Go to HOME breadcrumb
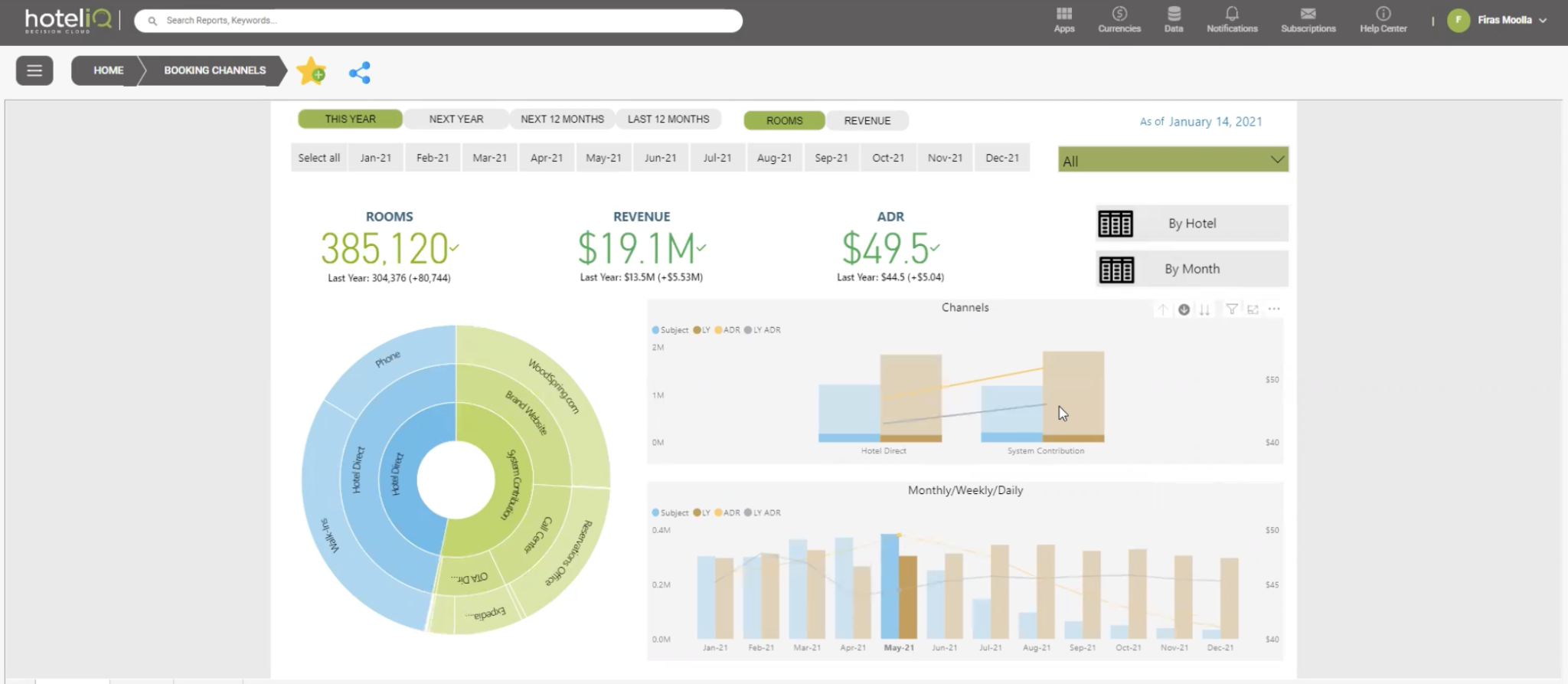 pyautogui.click(x=108, y=70)
